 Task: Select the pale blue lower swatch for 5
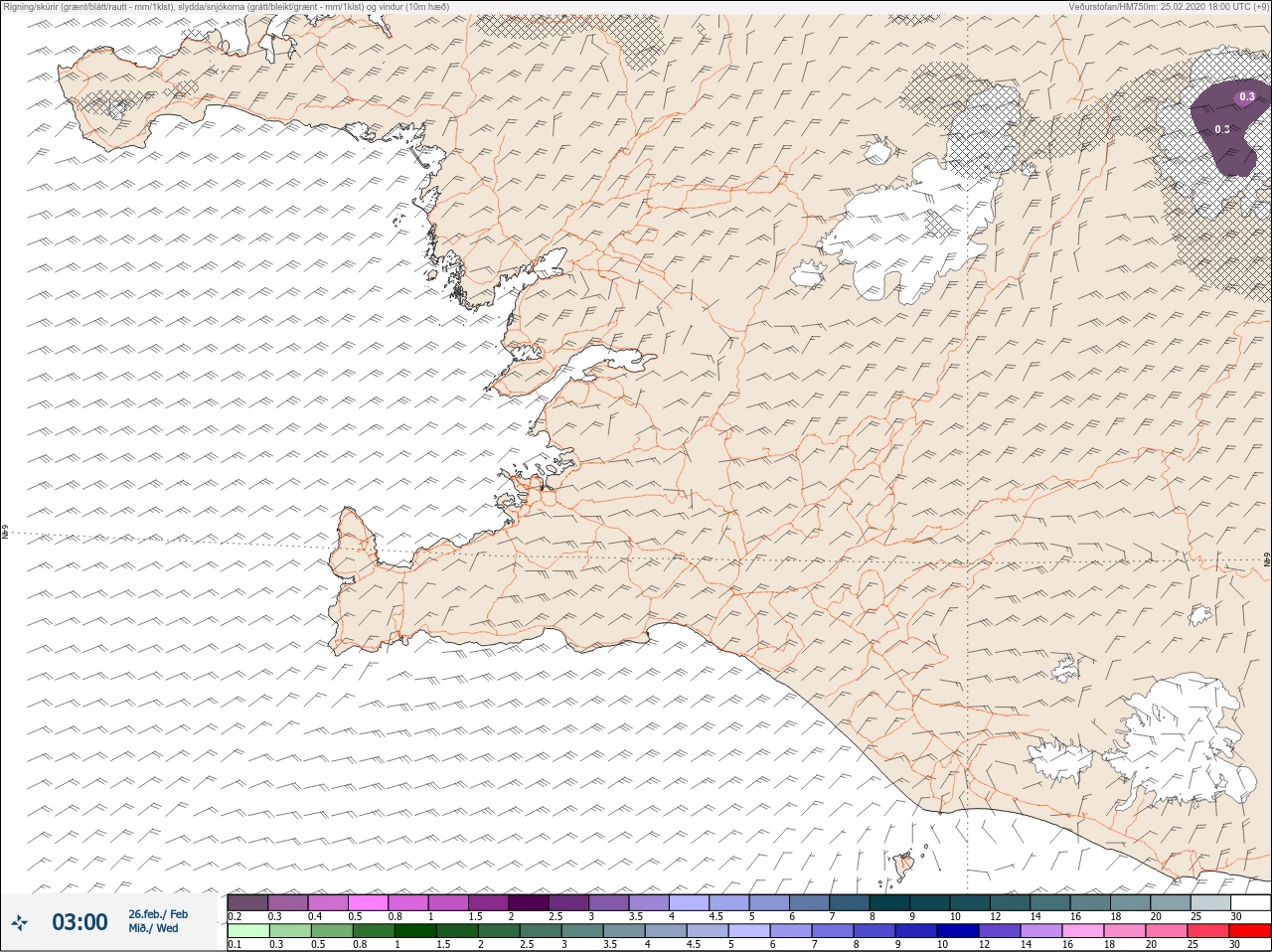(x=749, y=931)
